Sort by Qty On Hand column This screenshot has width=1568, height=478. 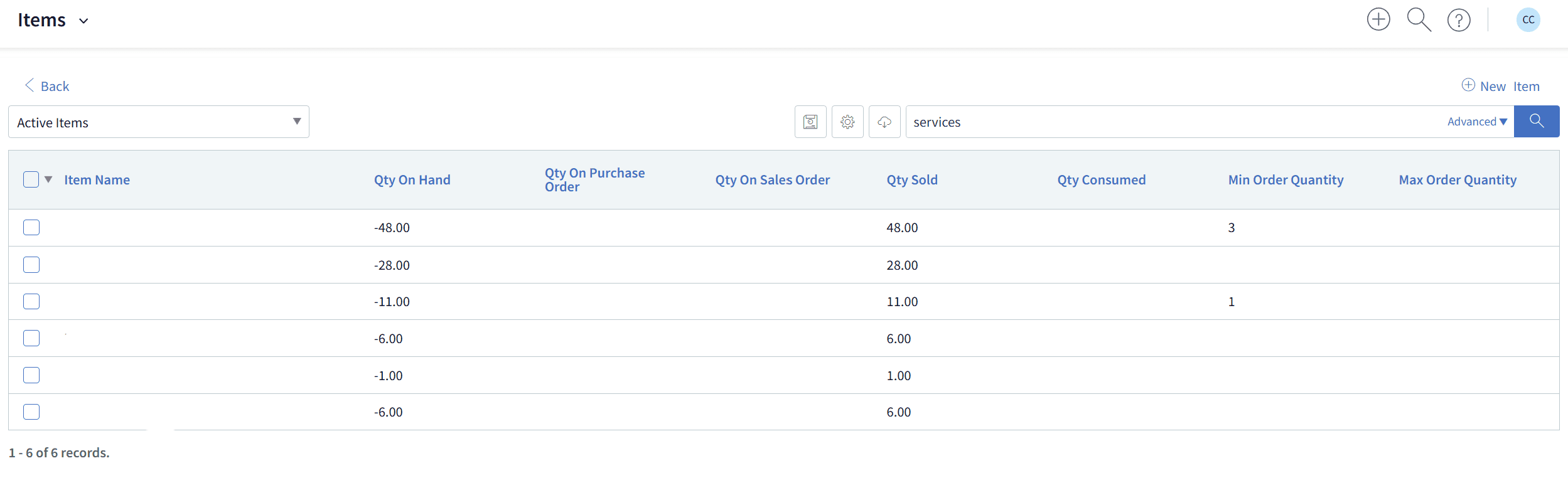[412, 180]
